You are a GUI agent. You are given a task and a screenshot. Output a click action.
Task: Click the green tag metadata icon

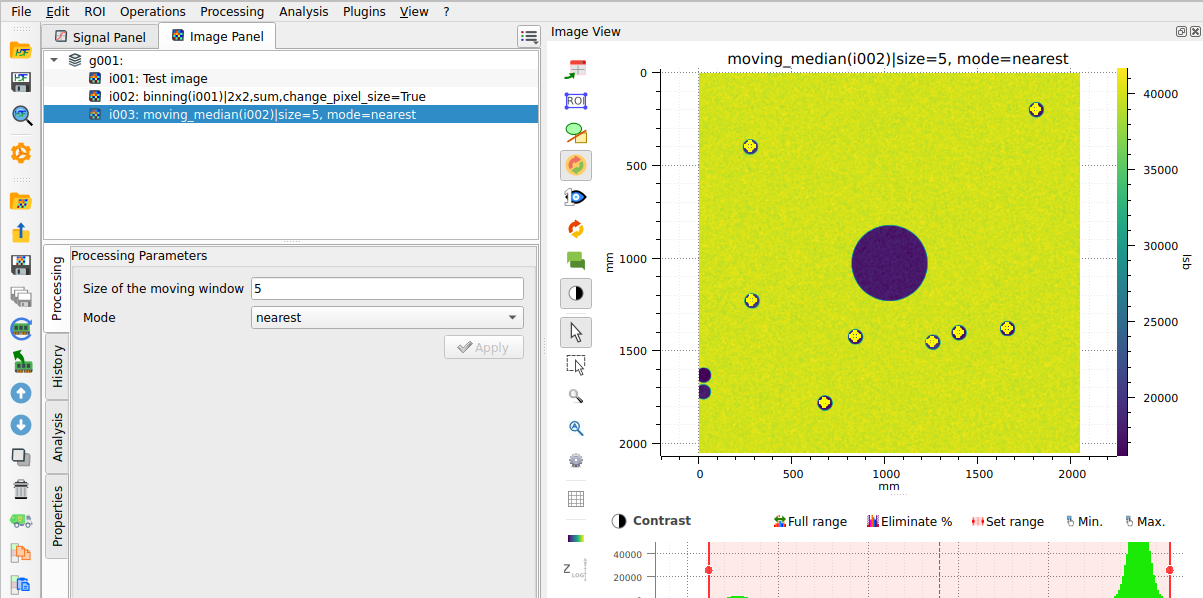pyautogui.click(x=21, y=521)
